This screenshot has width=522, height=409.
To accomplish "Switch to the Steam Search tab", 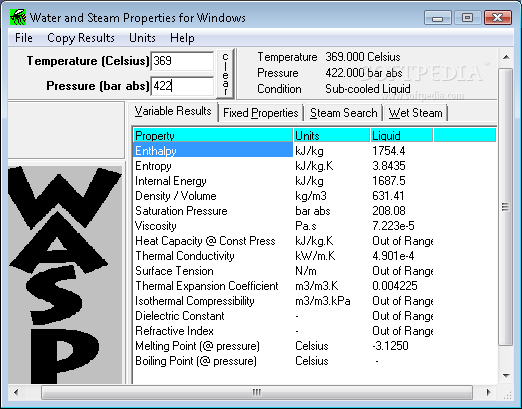I will (x=343, y=113).
